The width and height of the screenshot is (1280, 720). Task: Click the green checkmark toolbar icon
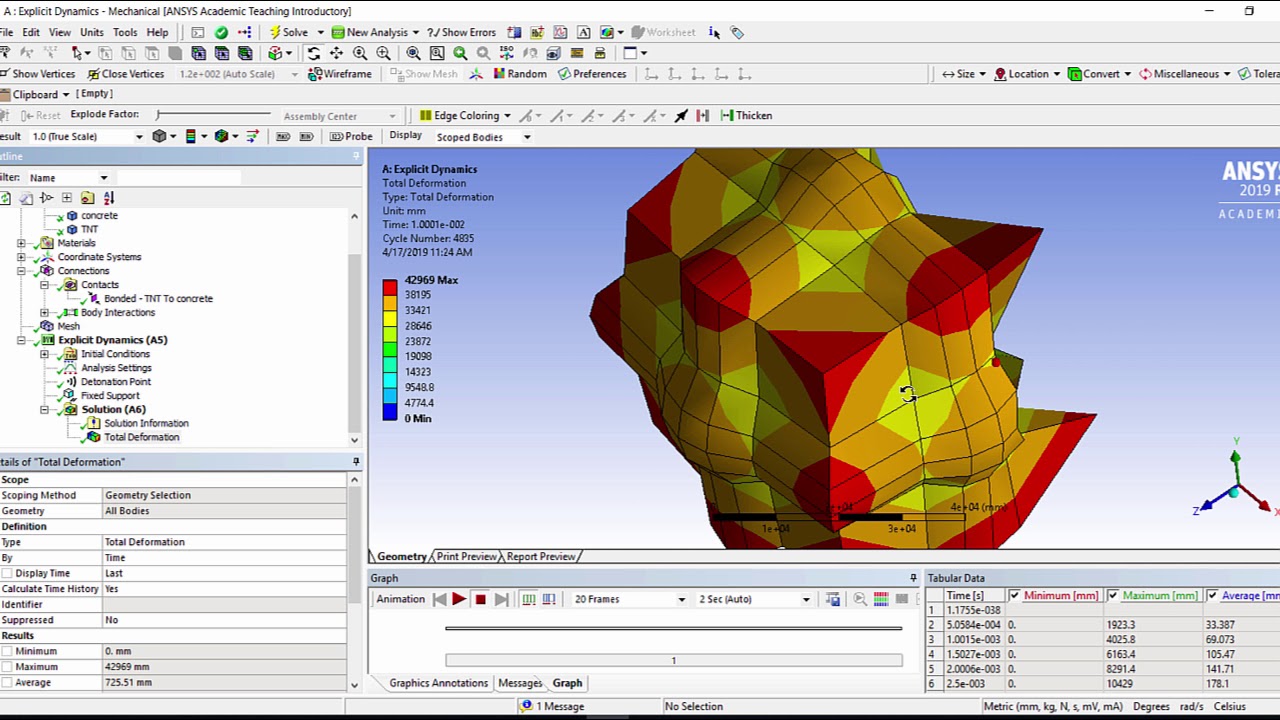click(x=221, y=32)
